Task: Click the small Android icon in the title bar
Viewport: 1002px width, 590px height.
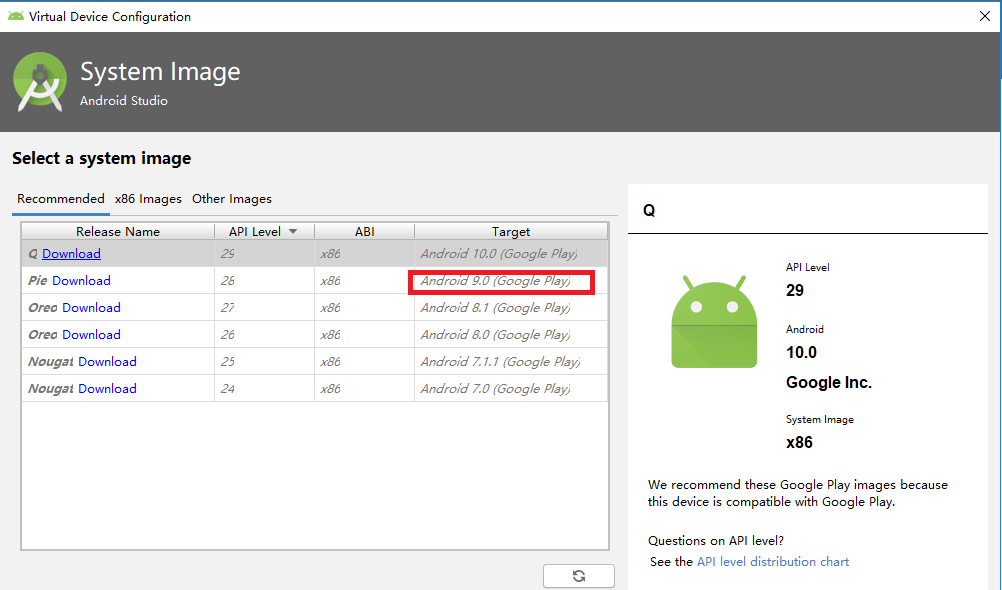Action: [x=16, y=16]
